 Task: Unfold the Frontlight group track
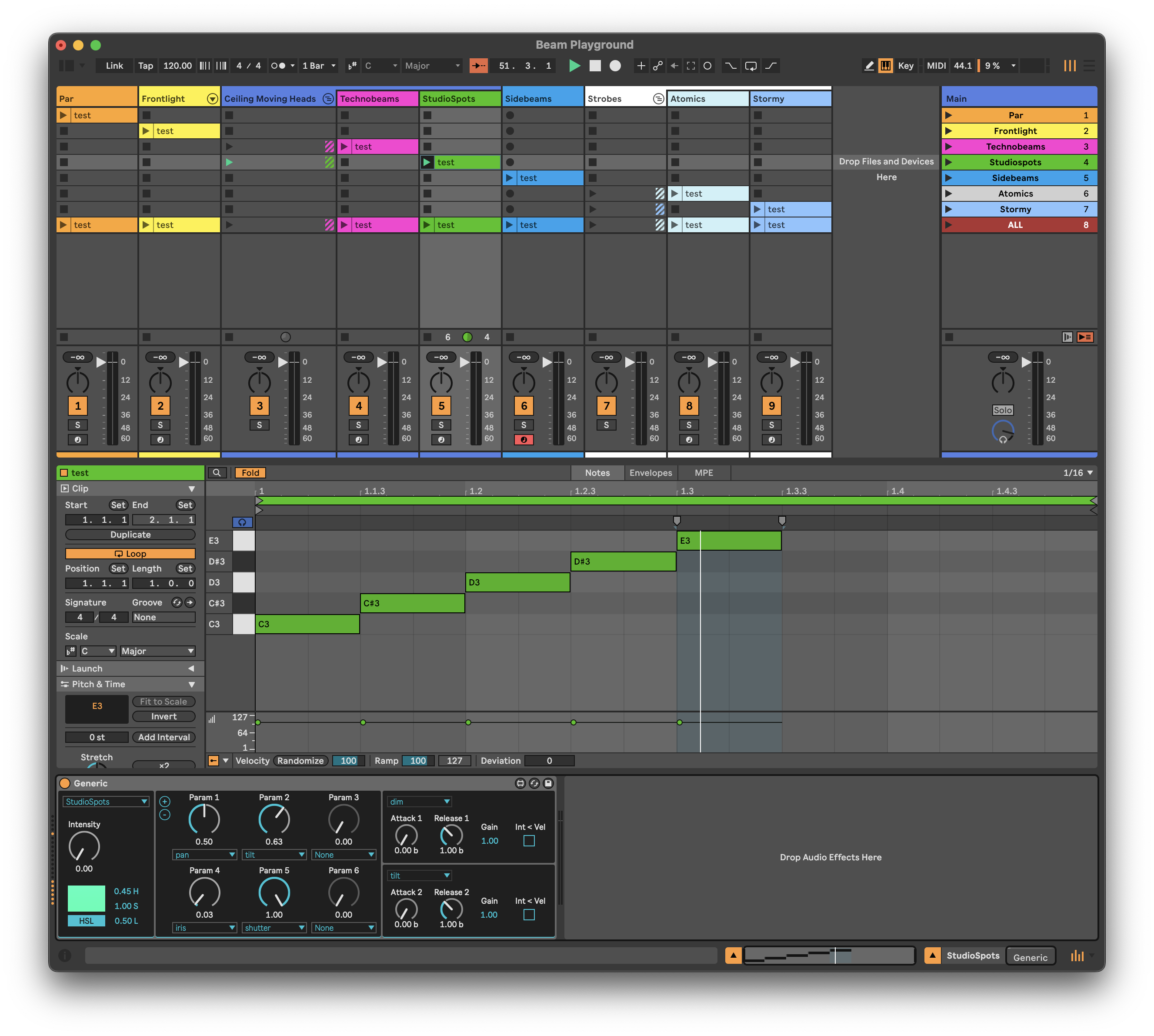point(212,98)
